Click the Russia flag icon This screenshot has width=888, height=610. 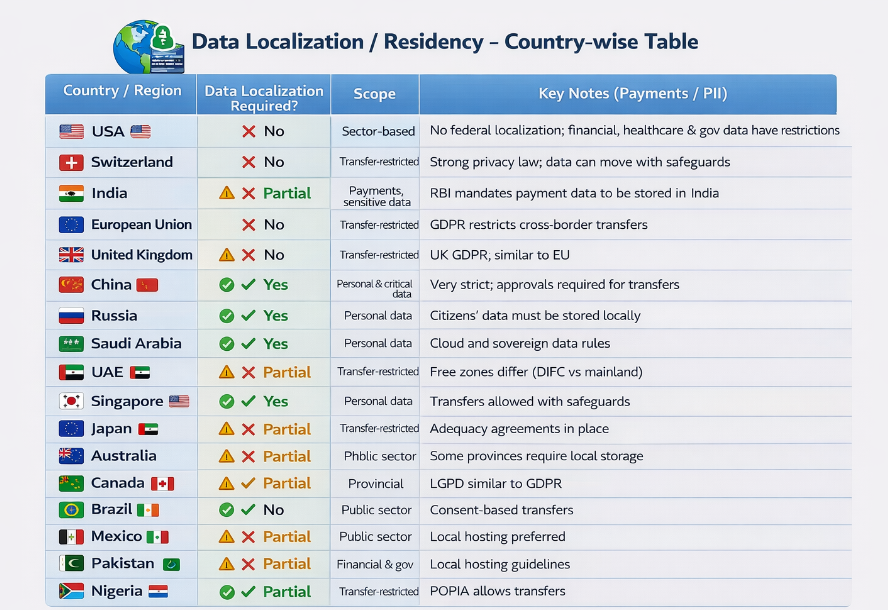click(71, 316)
